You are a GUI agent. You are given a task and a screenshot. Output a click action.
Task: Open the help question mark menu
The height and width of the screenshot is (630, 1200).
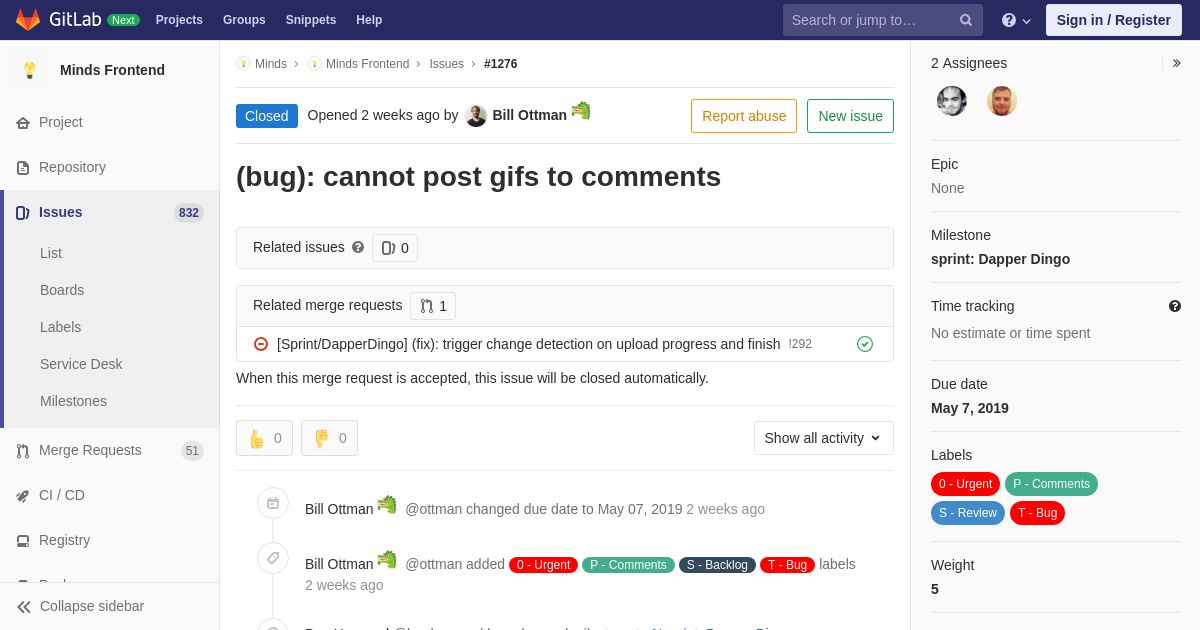click(1016, 20)
